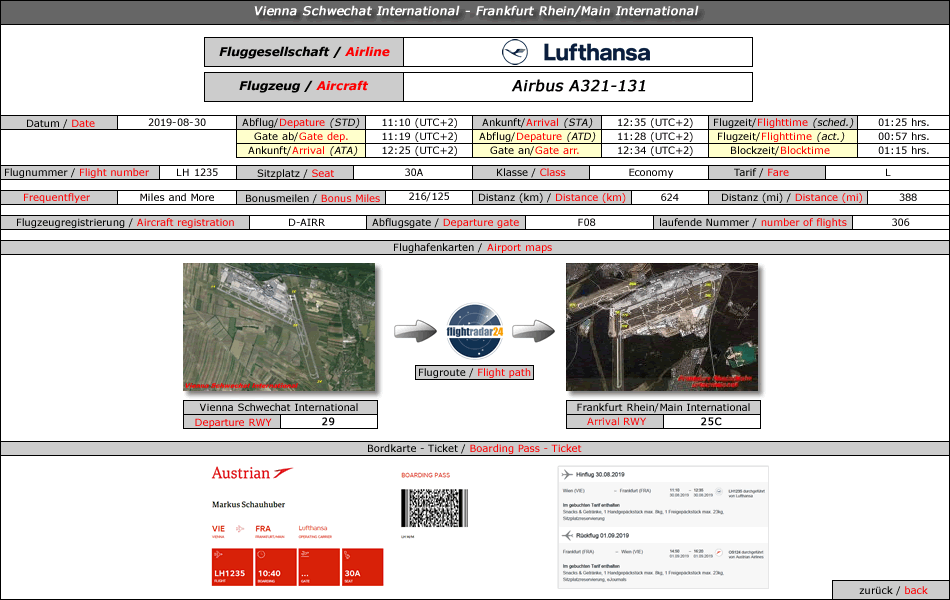950x600 pixels.
Task: Select the Airbus A321-131 aircraft text
Action: 579,86
